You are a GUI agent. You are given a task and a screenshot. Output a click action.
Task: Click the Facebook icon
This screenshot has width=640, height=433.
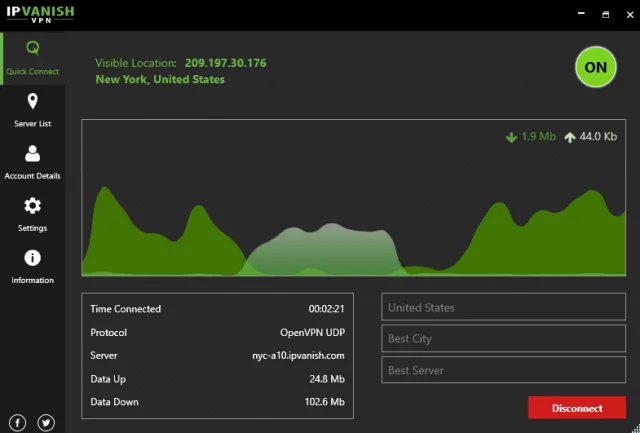[x=18, y=423]
